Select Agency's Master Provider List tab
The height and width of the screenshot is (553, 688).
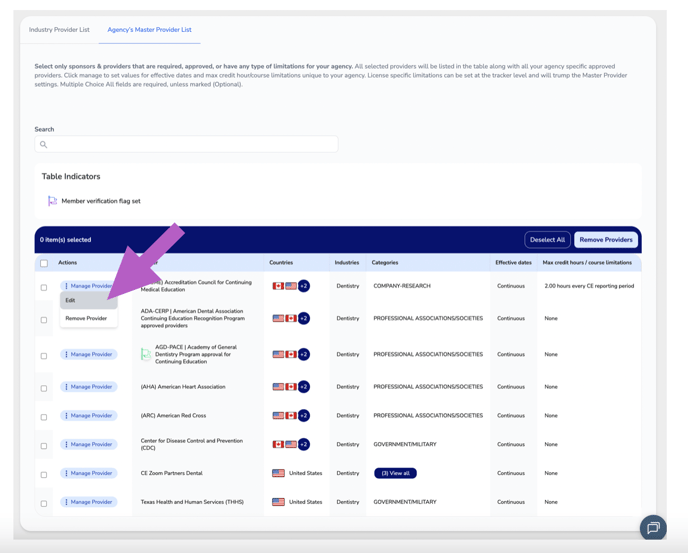click(x=150, y=30)
